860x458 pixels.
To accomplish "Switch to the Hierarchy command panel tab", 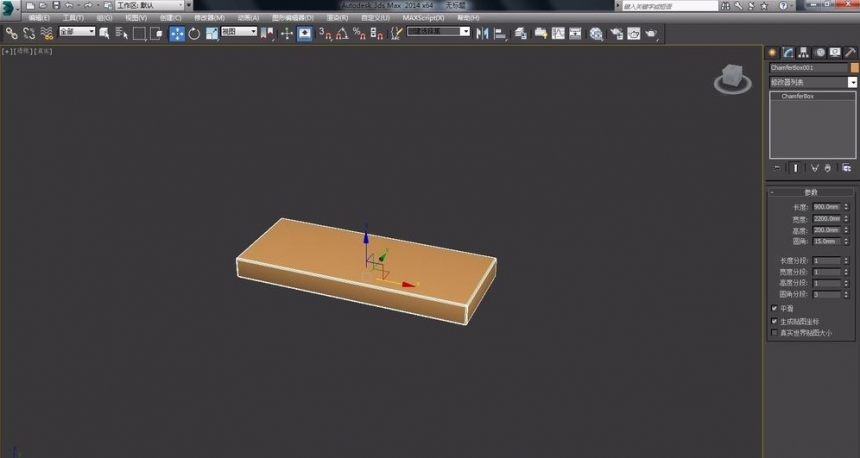I will coord(804,53).
